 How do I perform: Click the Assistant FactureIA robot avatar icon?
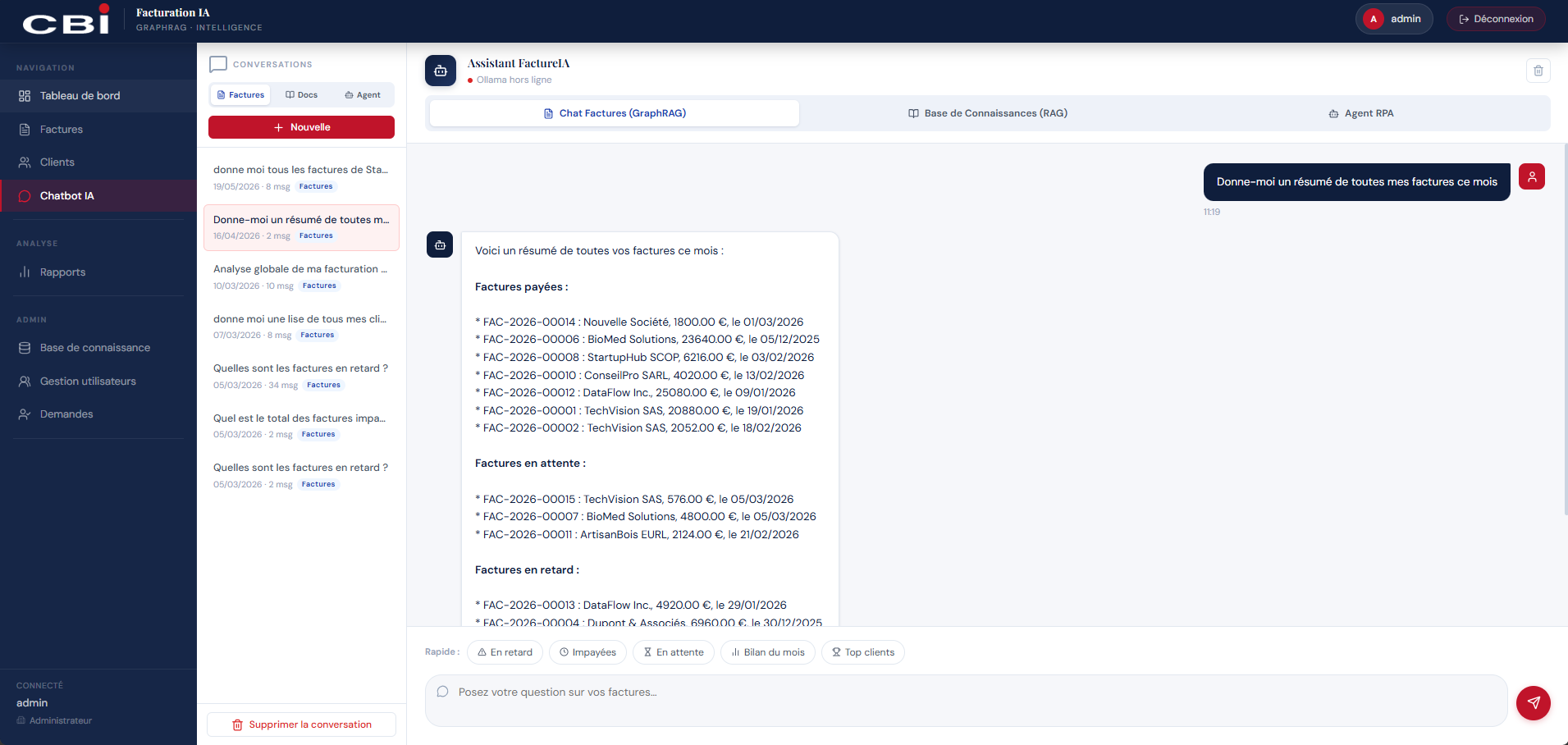click(x=441, y=71)
